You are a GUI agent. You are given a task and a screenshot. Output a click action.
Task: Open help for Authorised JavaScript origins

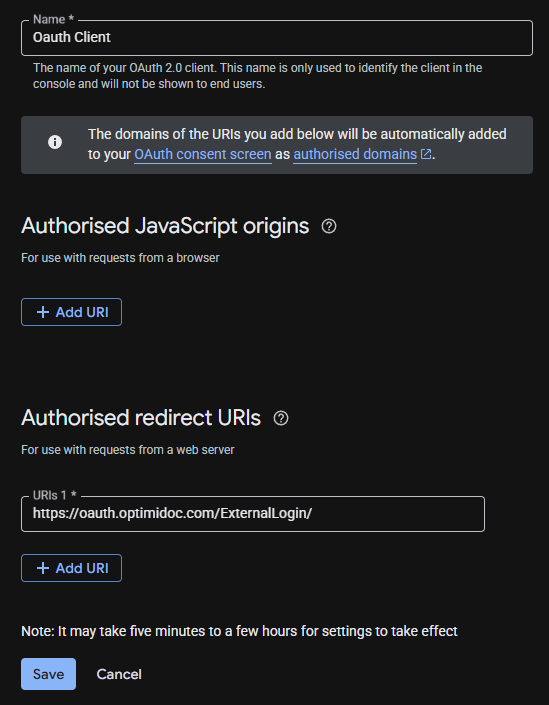(x=329, y=226)
